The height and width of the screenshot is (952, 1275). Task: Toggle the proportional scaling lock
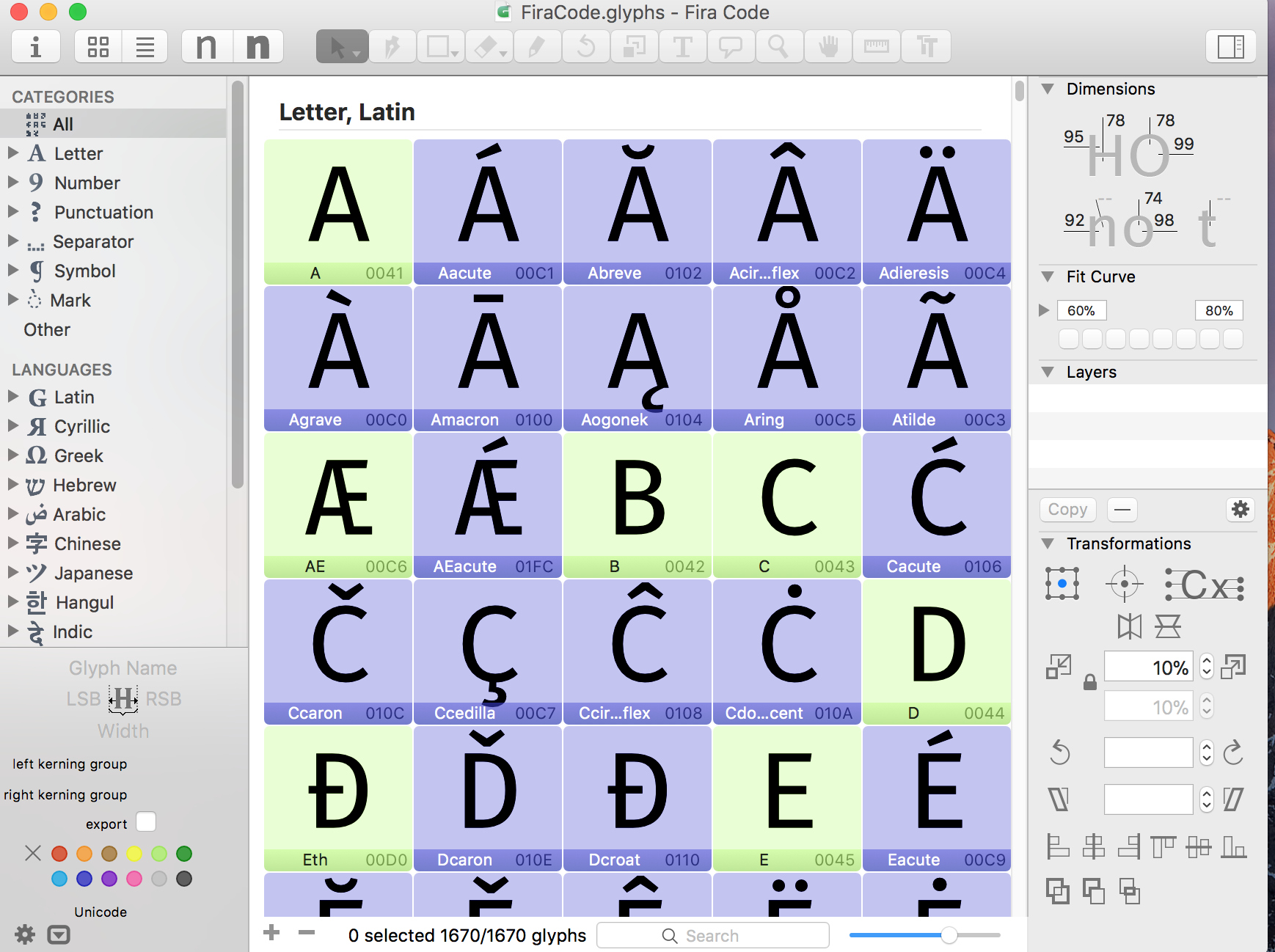pos(1090,683)
